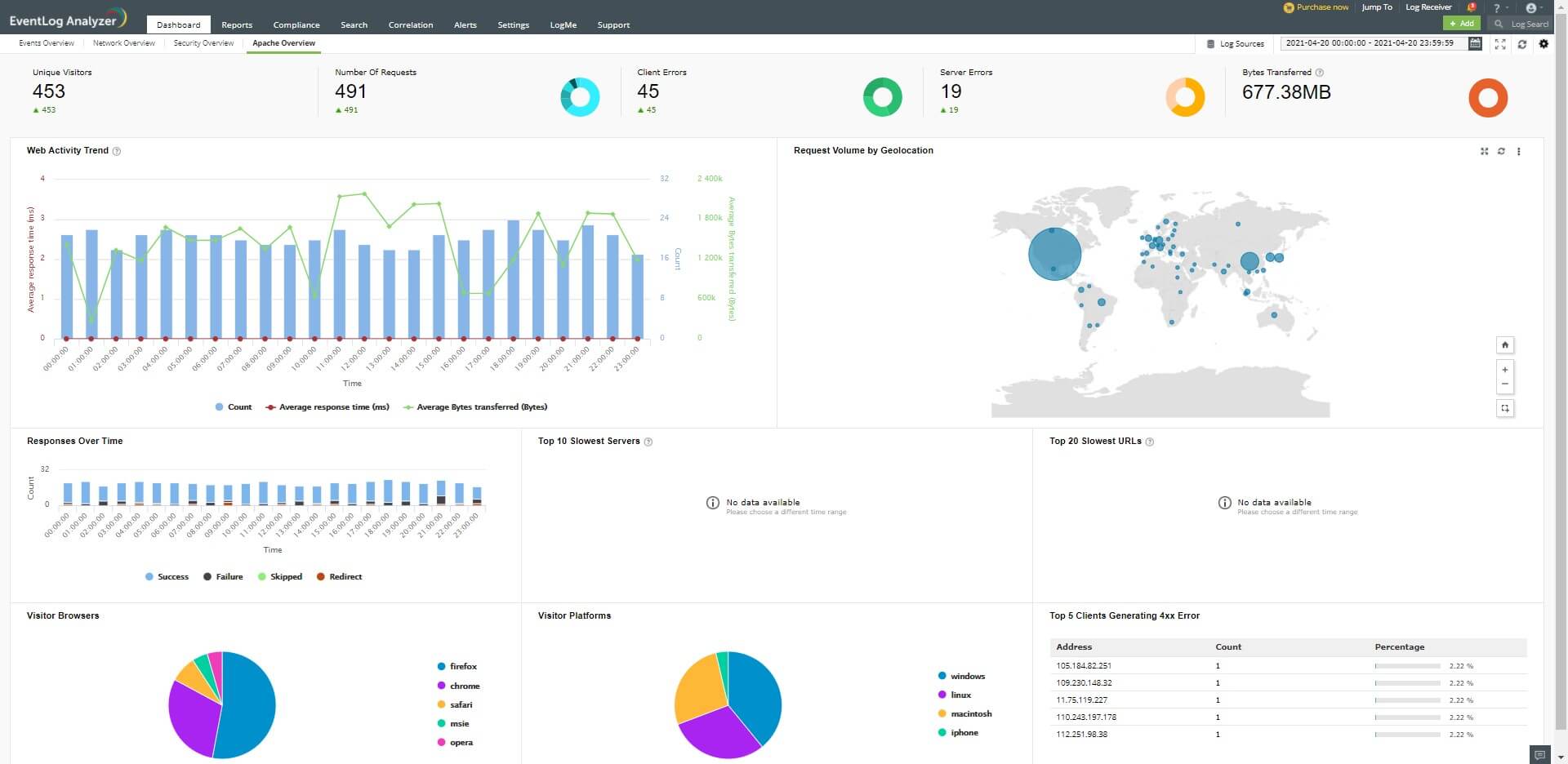The image size is (1568, 764).
Task: Zoom in on the geolocation map
Action: 1505,370
